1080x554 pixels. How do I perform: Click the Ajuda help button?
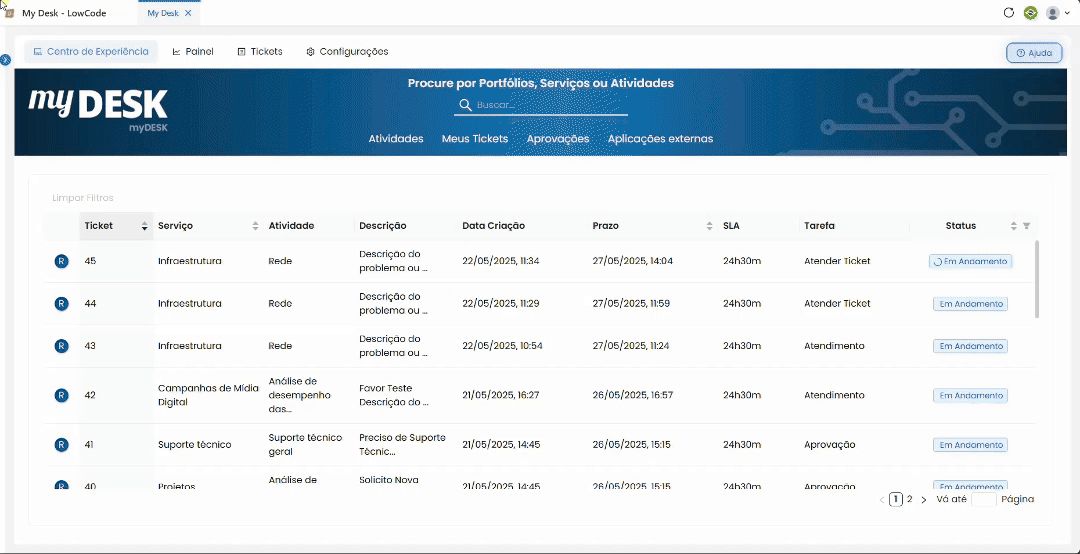click(1034, 52)
